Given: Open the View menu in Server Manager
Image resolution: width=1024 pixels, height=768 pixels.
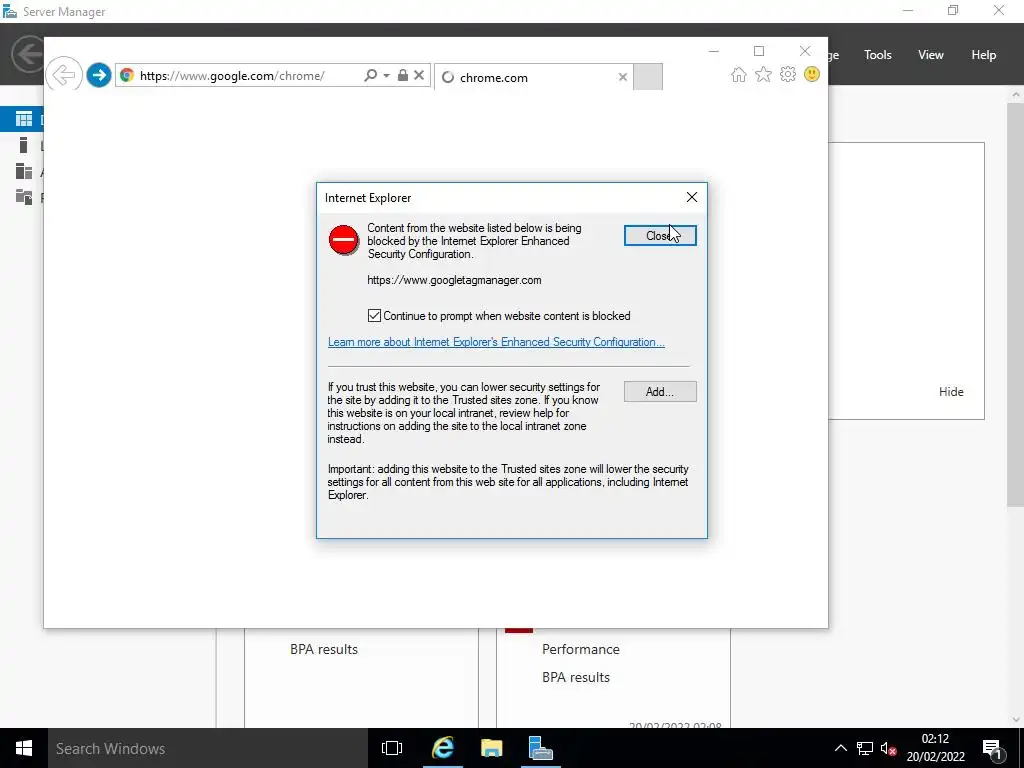Looking at the screenshot, I should [x=931, y=55].
